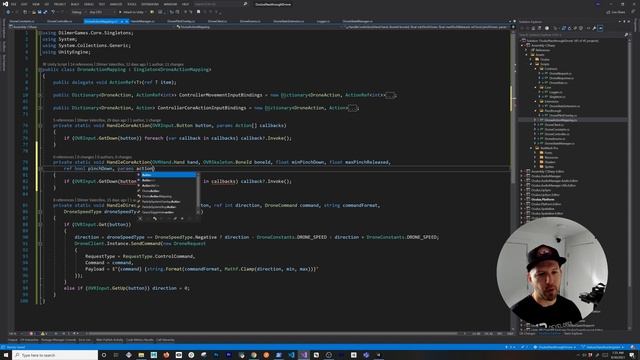
Task: Open the Error List tab
Action: click(x=85, y=340)
